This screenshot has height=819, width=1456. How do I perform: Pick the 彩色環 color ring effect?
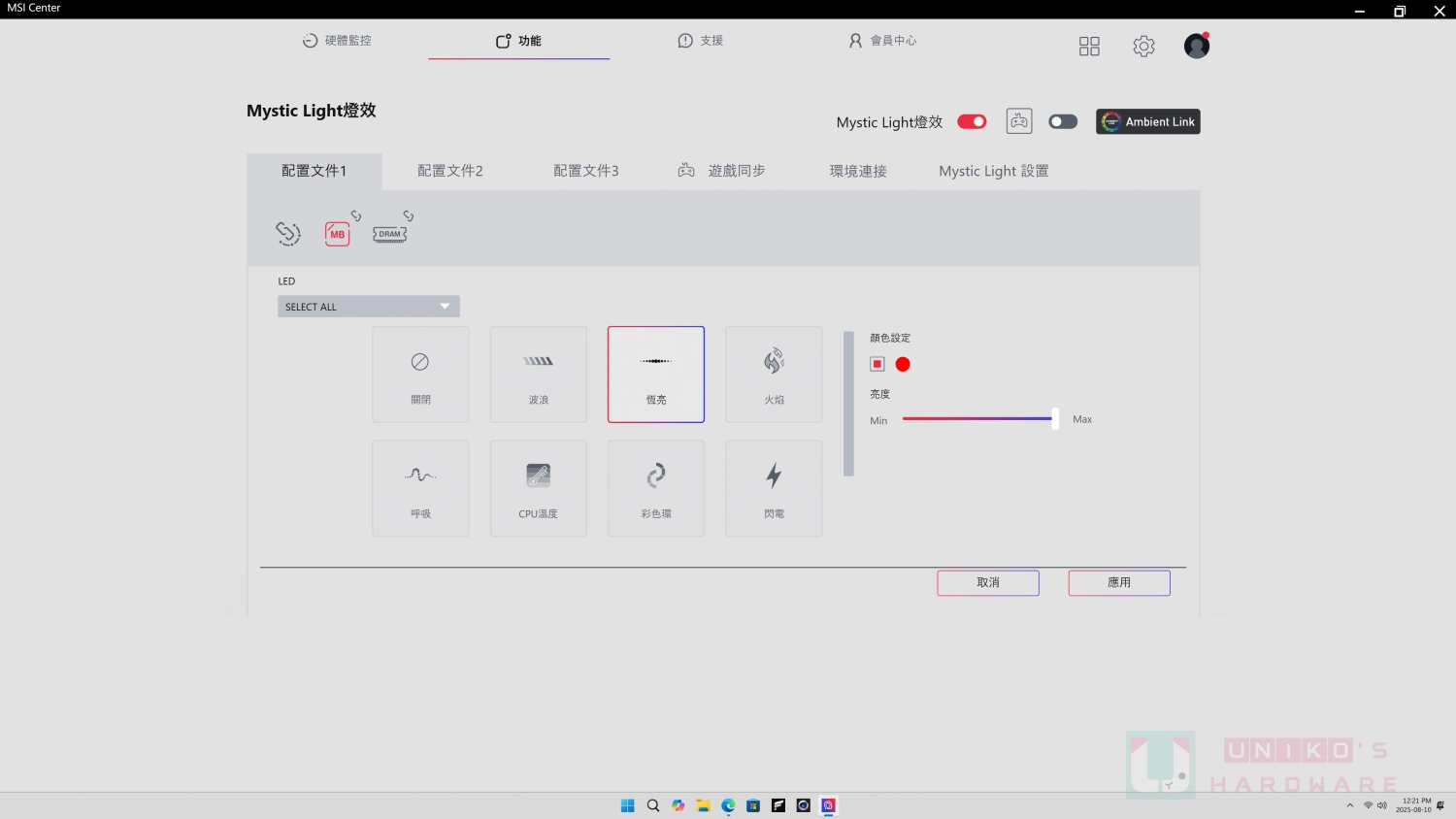(x=656, y=489)
